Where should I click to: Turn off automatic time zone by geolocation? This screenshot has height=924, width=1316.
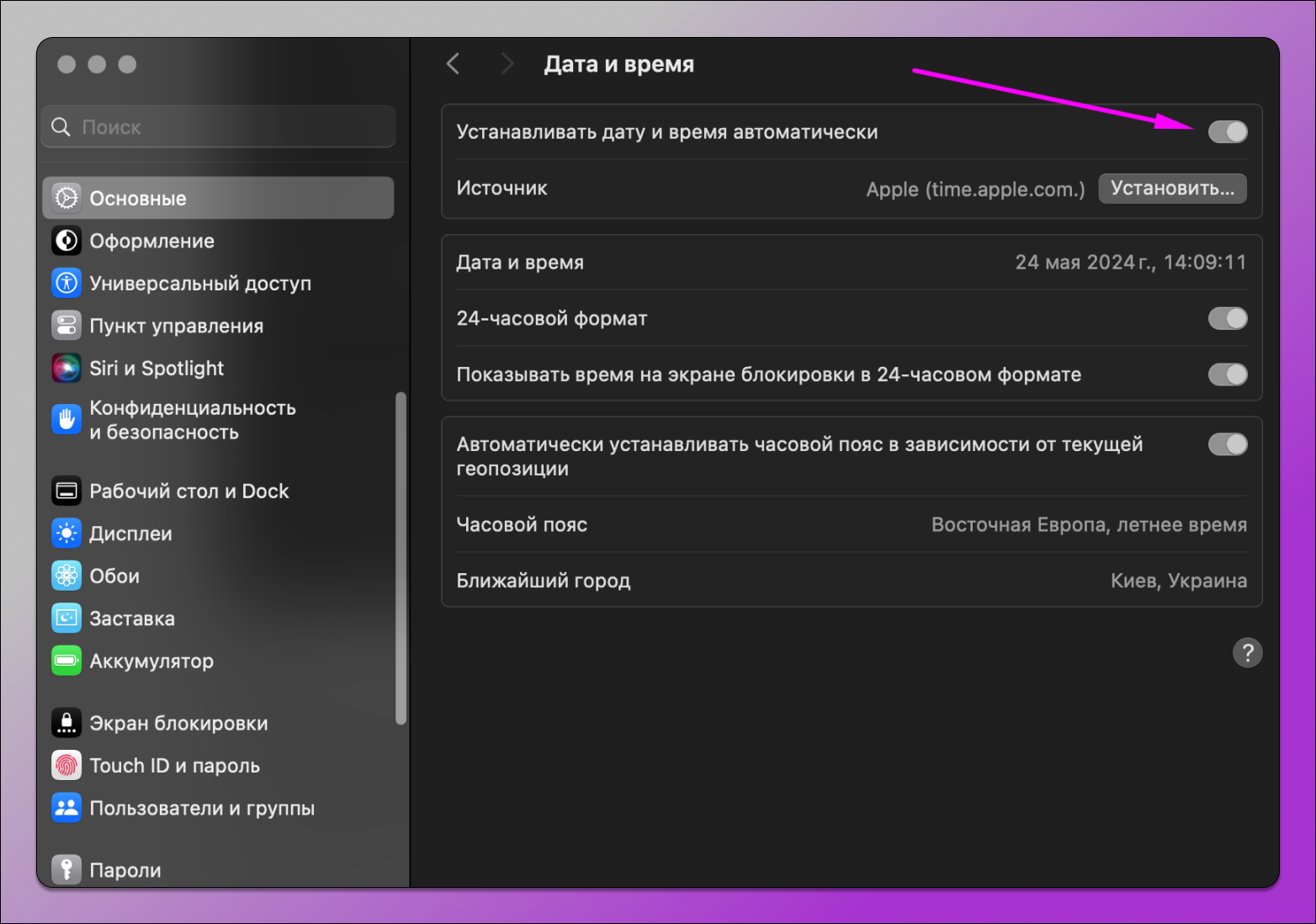[1228, 444]
